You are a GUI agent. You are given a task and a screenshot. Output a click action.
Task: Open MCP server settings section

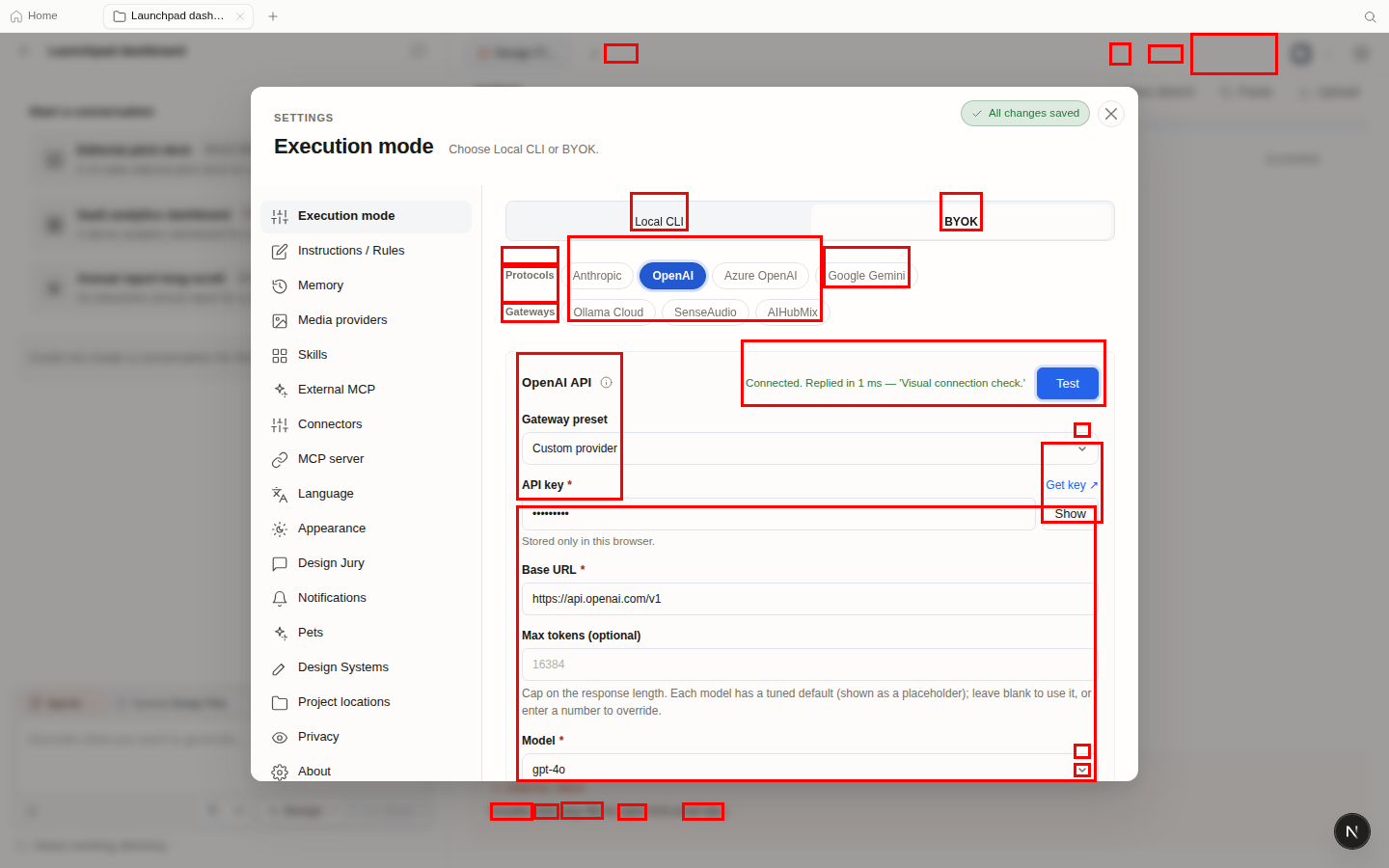366,459
